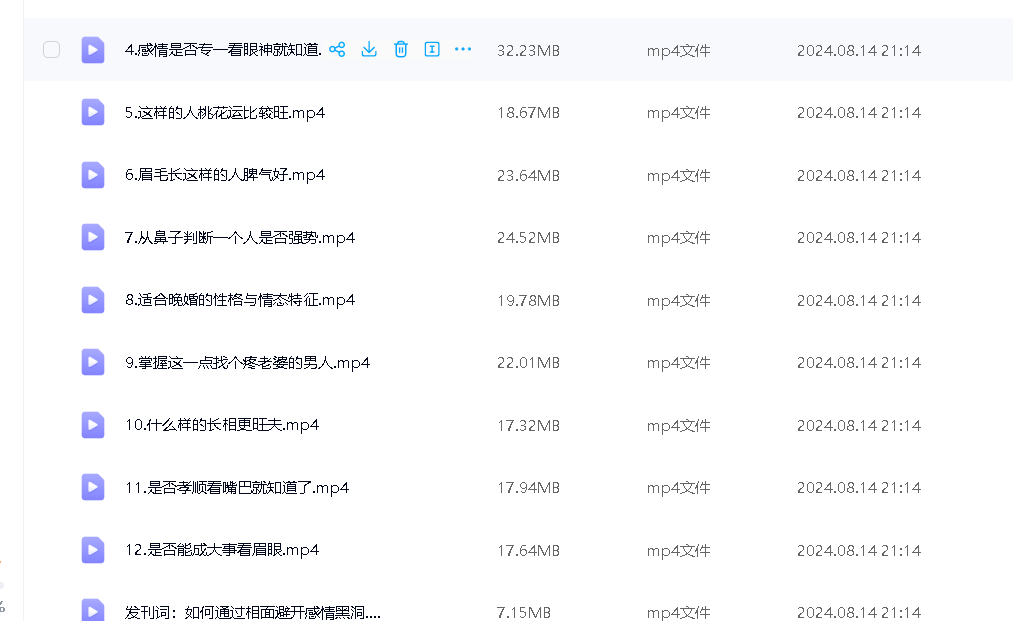Click the video icon of 7.从鼻子判断一个人是否强势.mp4
The image size is (1013, 621).
point(93,237)
